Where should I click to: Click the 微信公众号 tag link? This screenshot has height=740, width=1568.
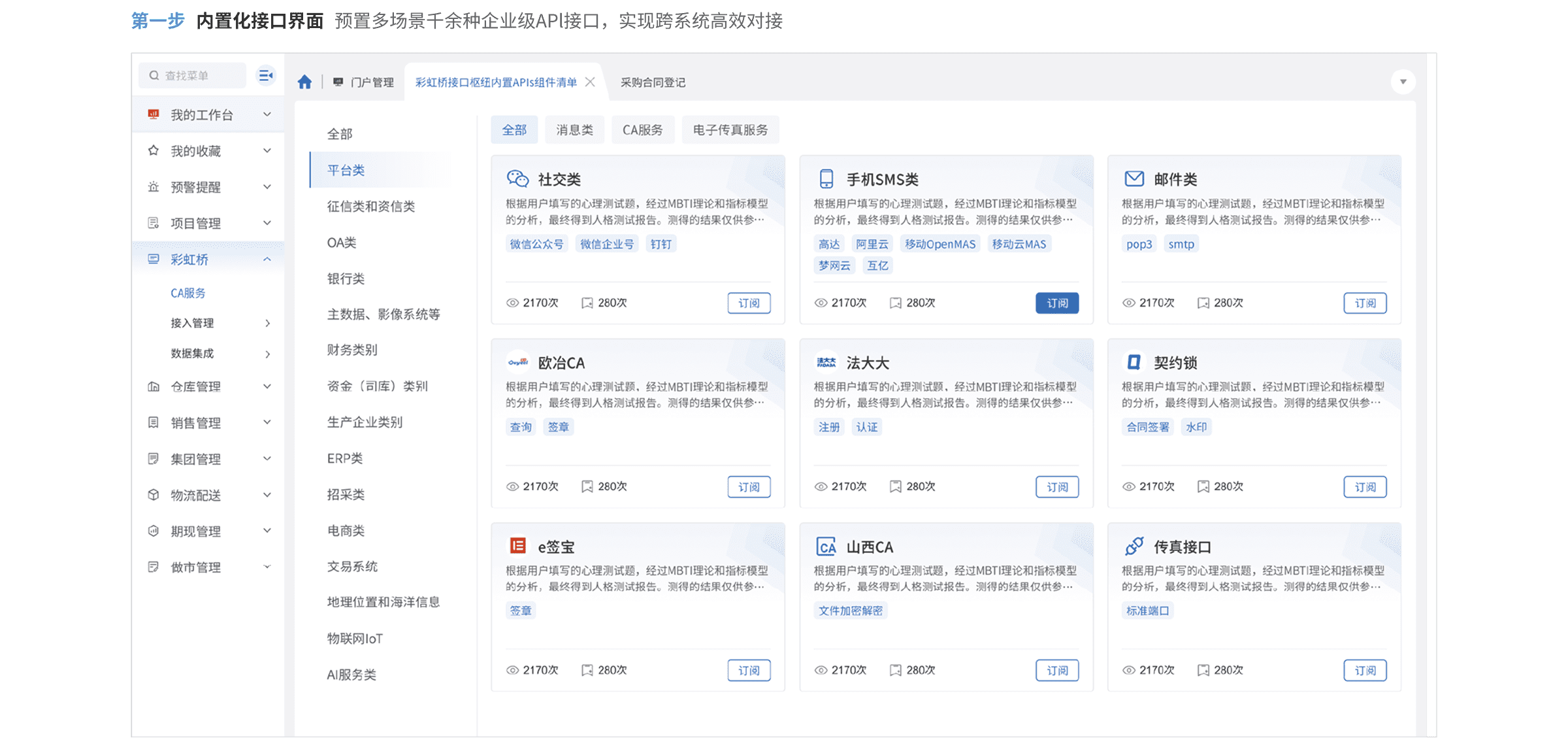click(x=536, y=244)
